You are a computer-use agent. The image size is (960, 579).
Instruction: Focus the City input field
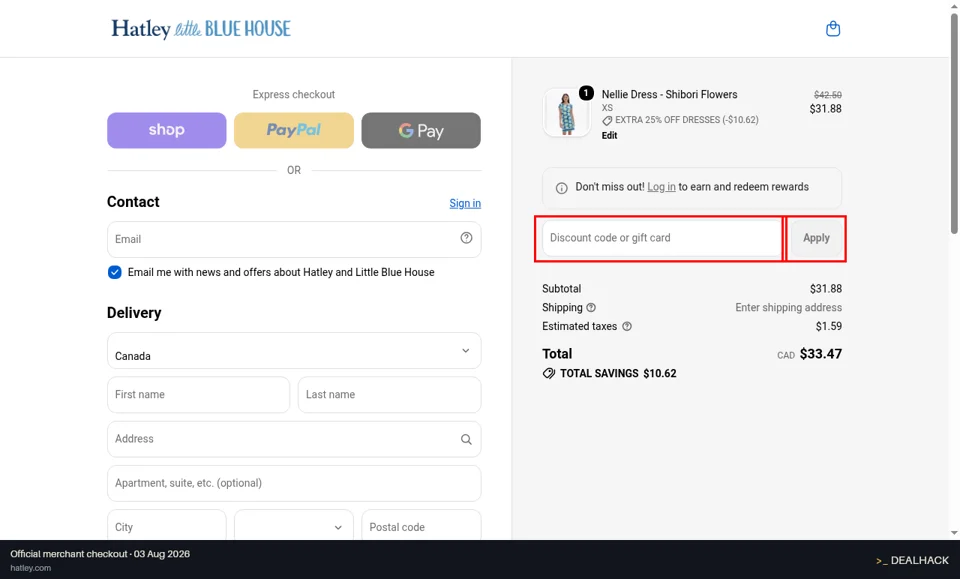pos(167,527)
